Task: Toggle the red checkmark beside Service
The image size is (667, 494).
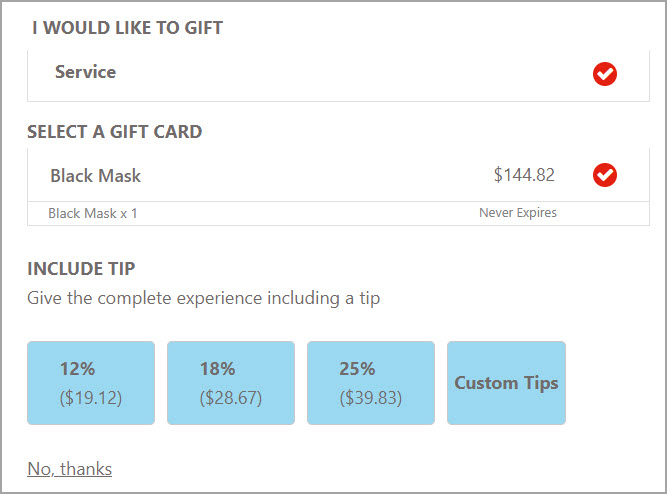Action: [604, 74]
